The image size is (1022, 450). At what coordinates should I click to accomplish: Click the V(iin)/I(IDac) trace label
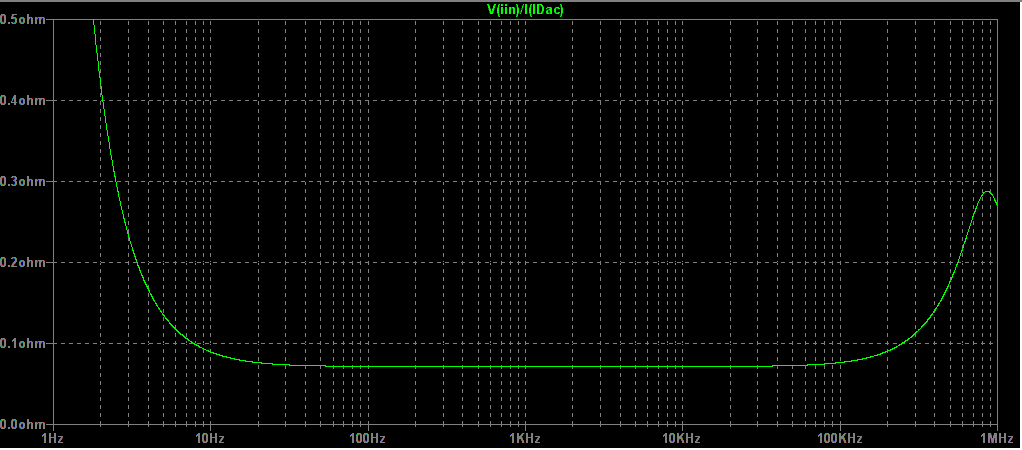pyautogui.click(x=525, y=11)
